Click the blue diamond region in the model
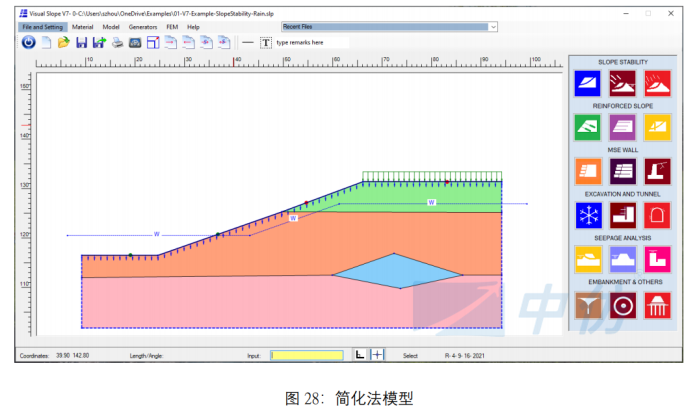The image size is (697, 409). point(397,271)
